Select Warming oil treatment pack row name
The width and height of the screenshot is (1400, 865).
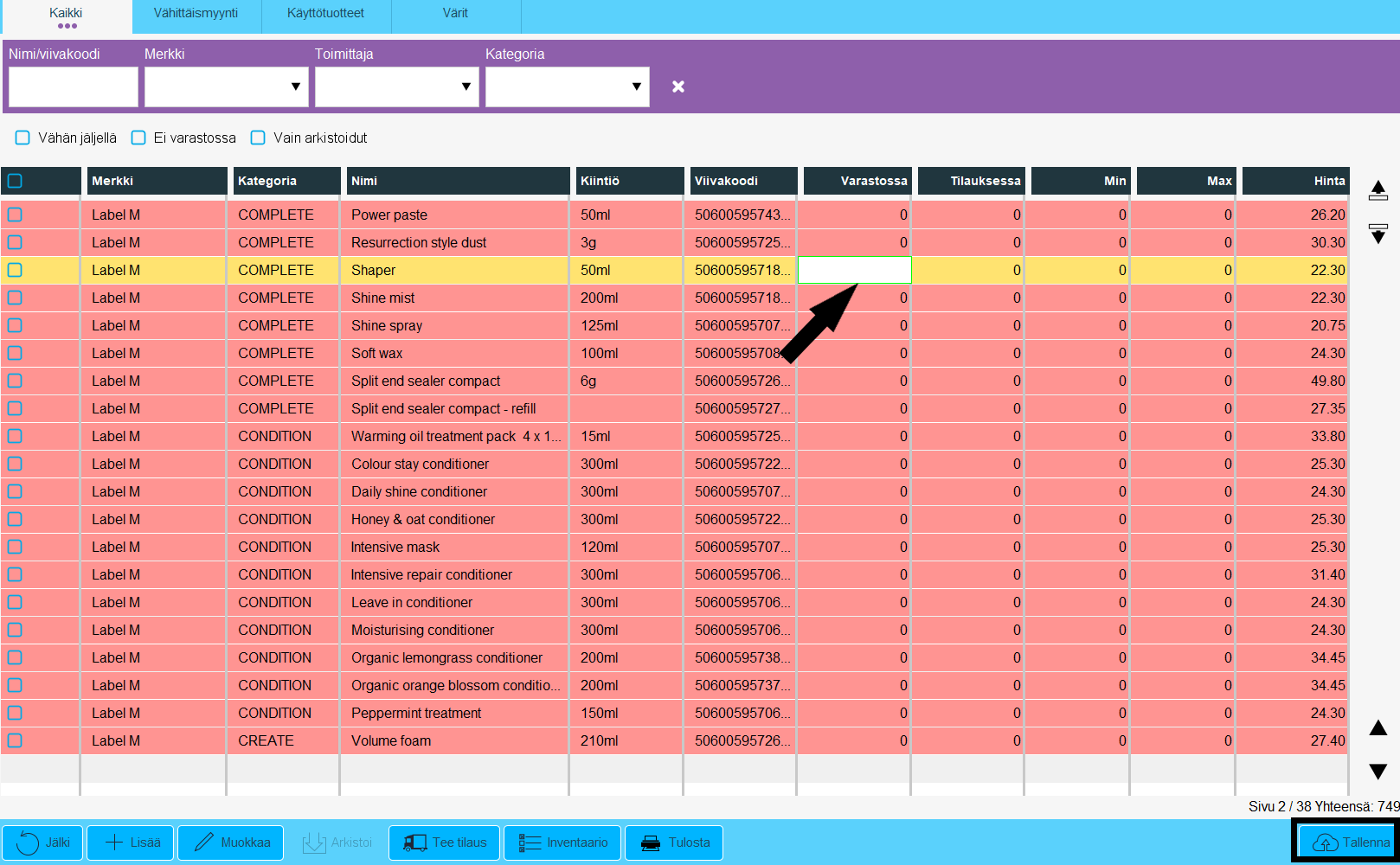point(456,436)
